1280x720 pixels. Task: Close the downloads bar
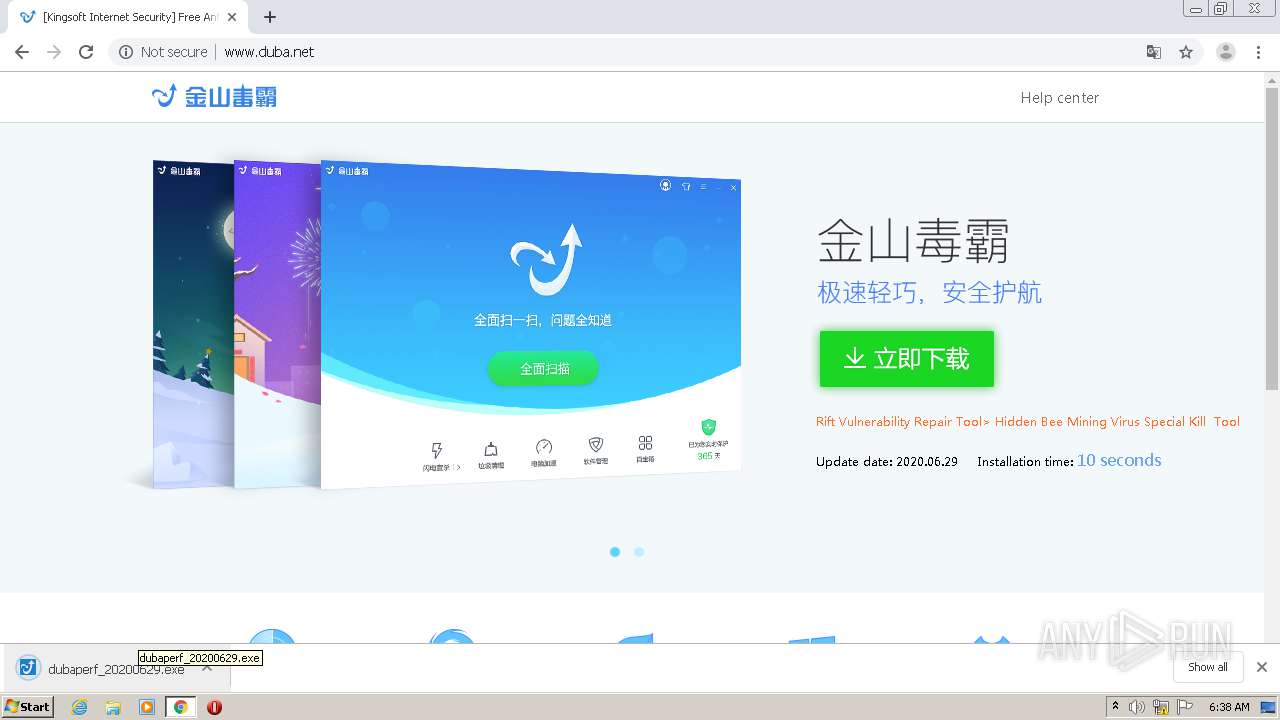point(1262,667)
